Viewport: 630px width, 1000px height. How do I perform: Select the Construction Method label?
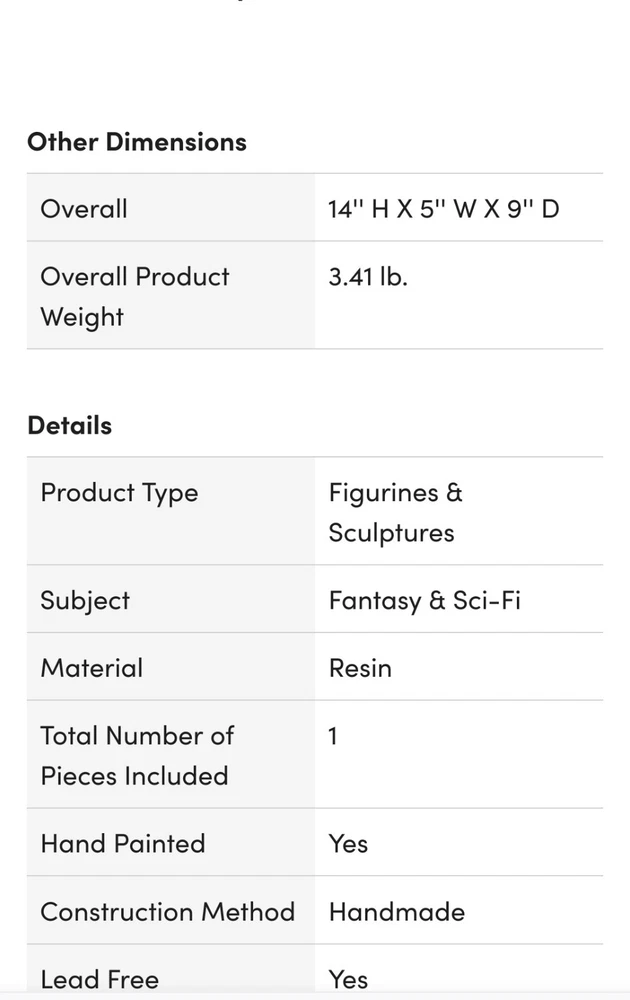tap(167, 911)
